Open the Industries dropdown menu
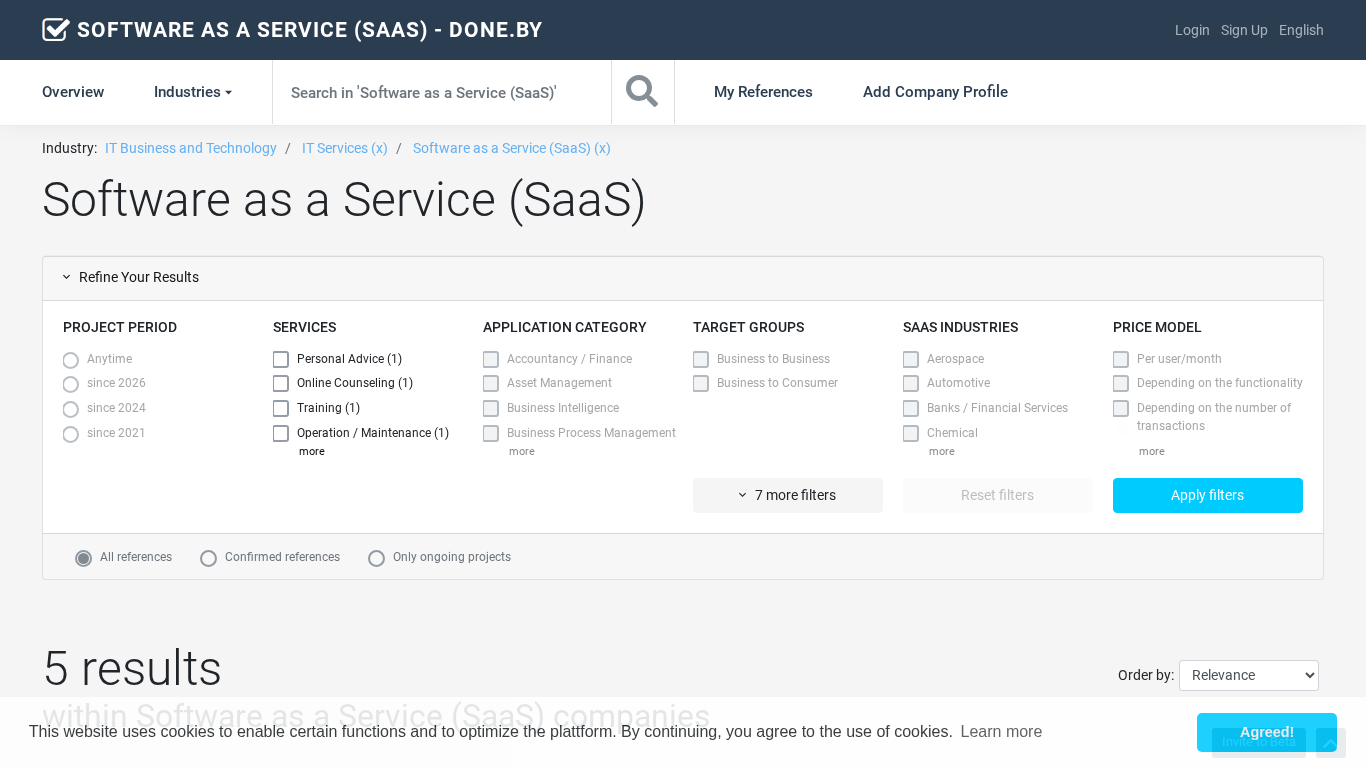This screenshot has width=1366, height=768. [x=192, y=92]
